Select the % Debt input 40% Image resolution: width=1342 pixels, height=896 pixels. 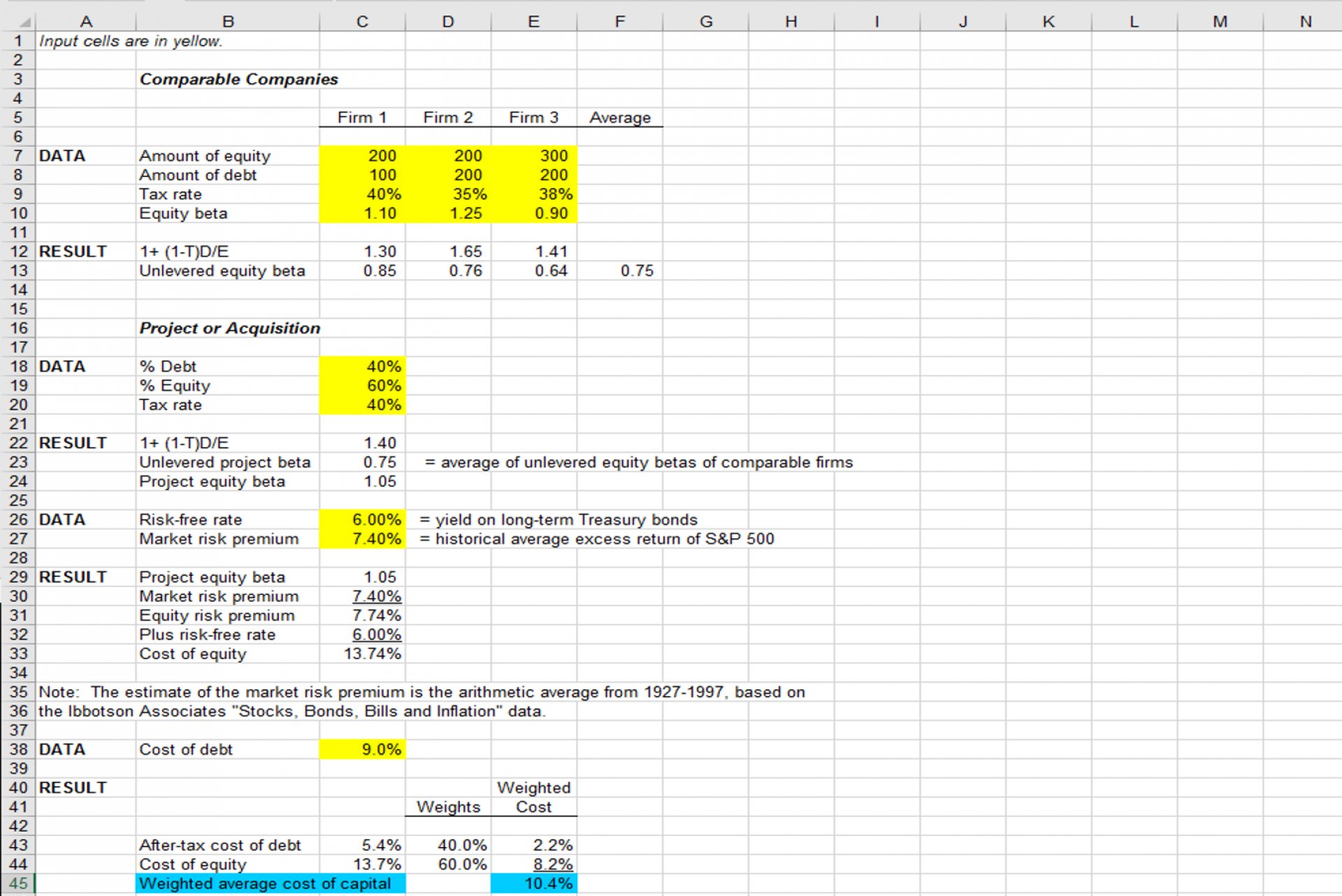click(x=362, y=366)
